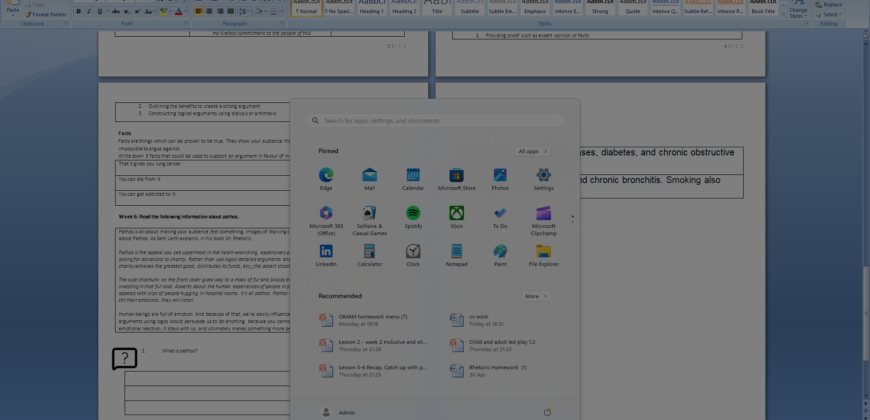Launch the Photos app
The height and width of the screenshot is (420, 870).
(x=500, y=180)
